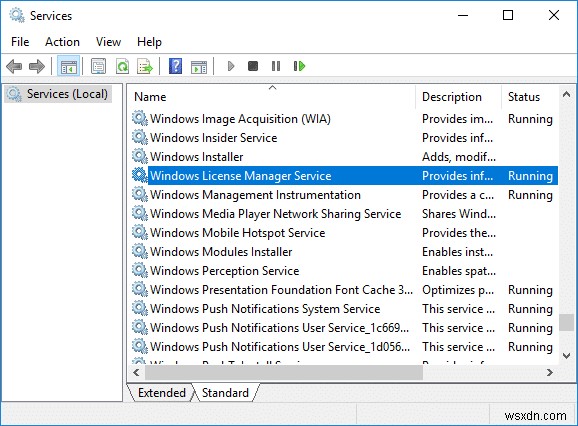Image resolution: width=578 pixels, height=426 pixels.
Task: Sort by the Status column header
Action: [530, 97]
